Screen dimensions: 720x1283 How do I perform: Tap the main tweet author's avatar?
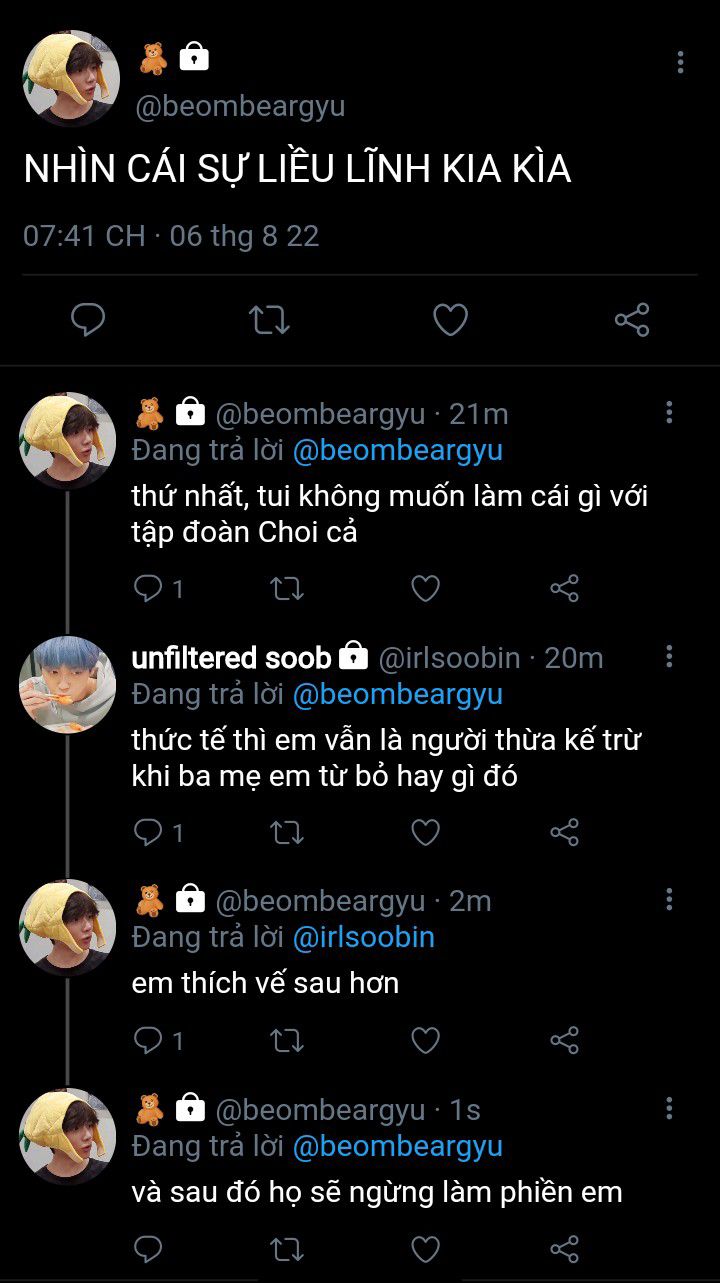pos(71,78)
